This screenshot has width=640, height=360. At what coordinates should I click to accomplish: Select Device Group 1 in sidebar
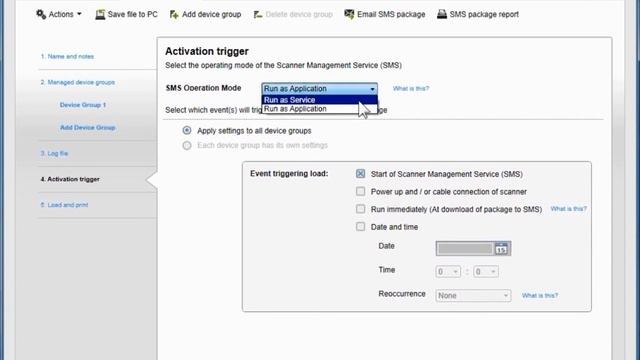(83, 105)
